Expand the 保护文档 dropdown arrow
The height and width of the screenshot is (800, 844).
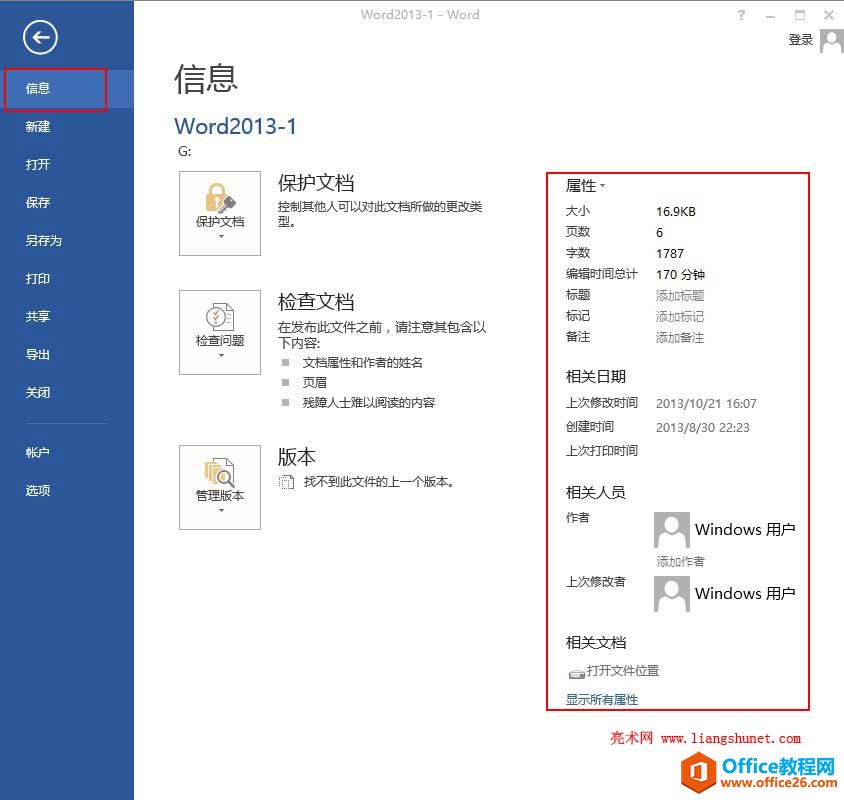click(219, 236)
